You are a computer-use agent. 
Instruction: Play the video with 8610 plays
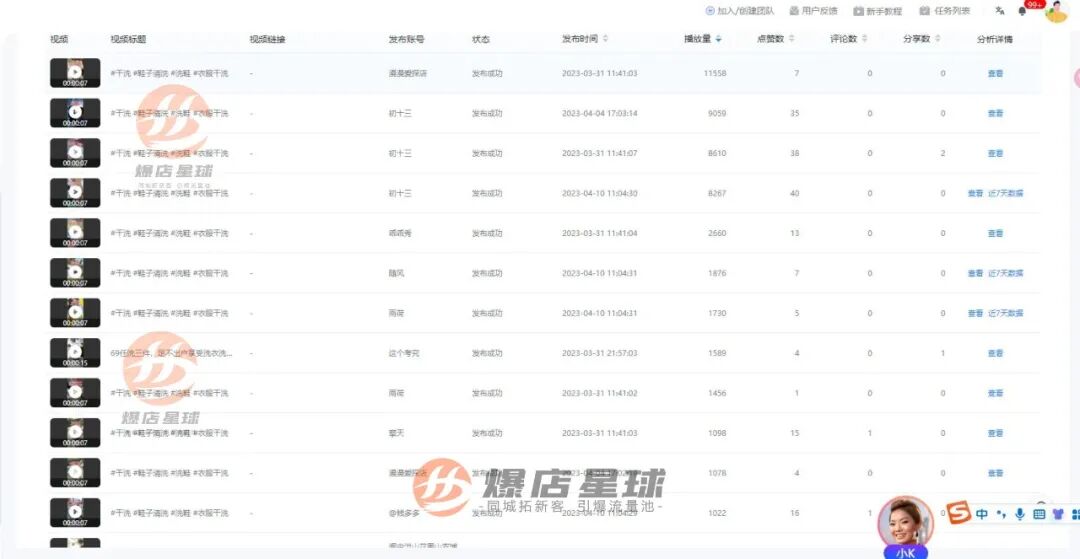(x=75, y=152)
